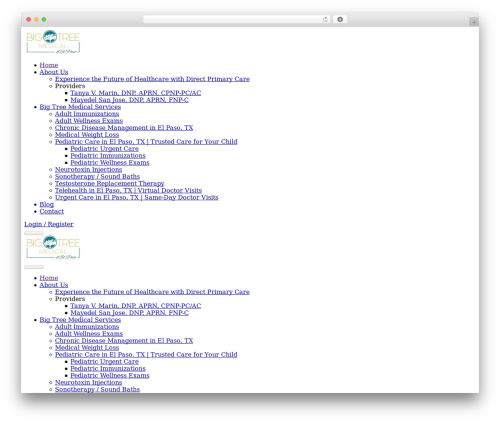Open second Pediatric Care in El Paso link
Viewport: 500px width, 423px height.
(x=146, y=355)
